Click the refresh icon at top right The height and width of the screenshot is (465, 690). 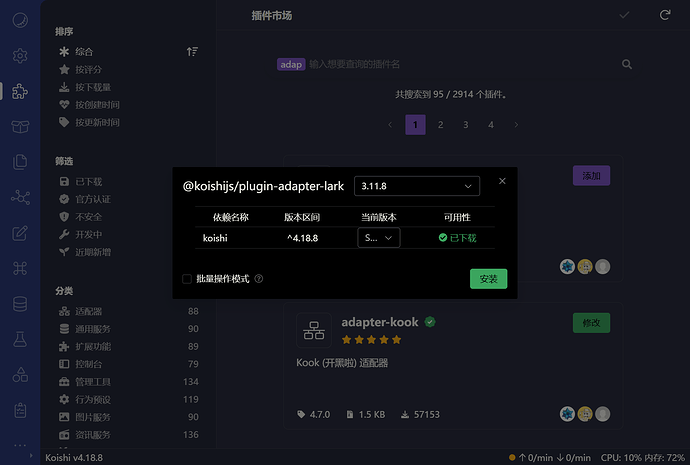pos(664,15)
